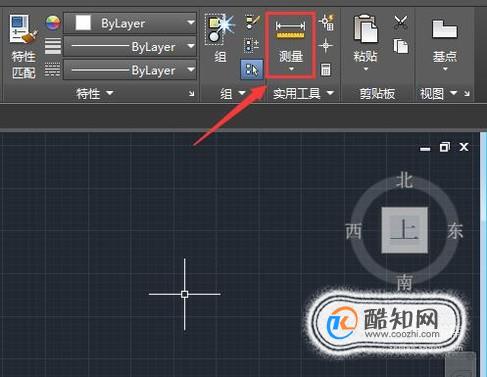Click 北 on the ViewCube compass
This screenshot has width=487, height=377.
pyautogui.click(x=404, y=181)
